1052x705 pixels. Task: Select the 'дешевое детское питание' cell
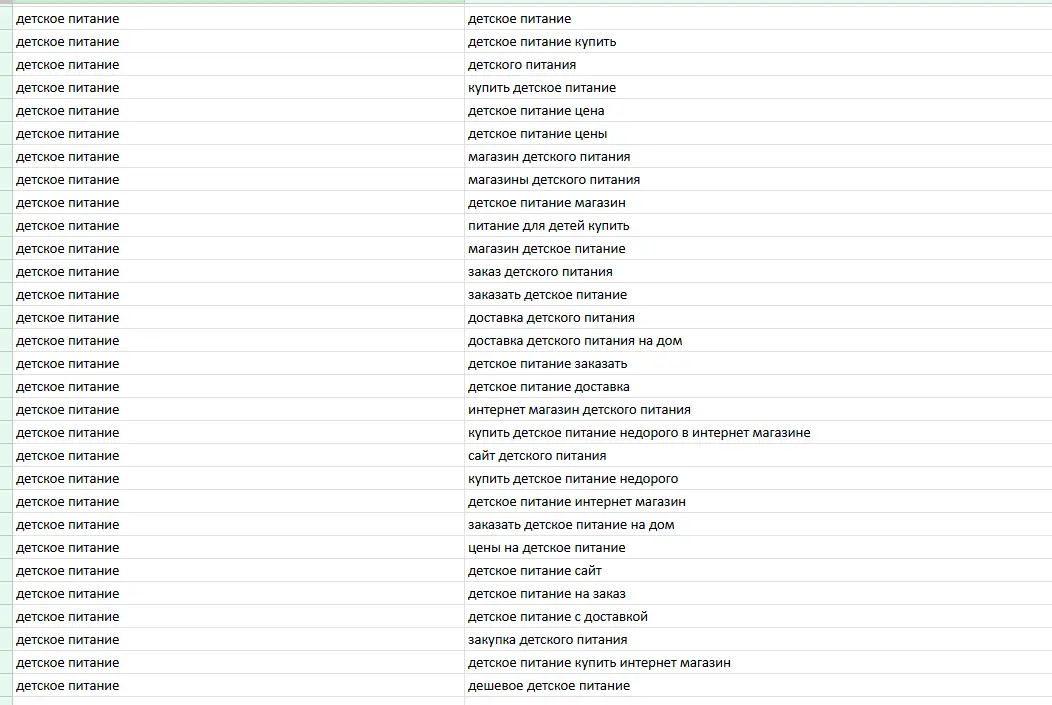click(x=549, y=686)
